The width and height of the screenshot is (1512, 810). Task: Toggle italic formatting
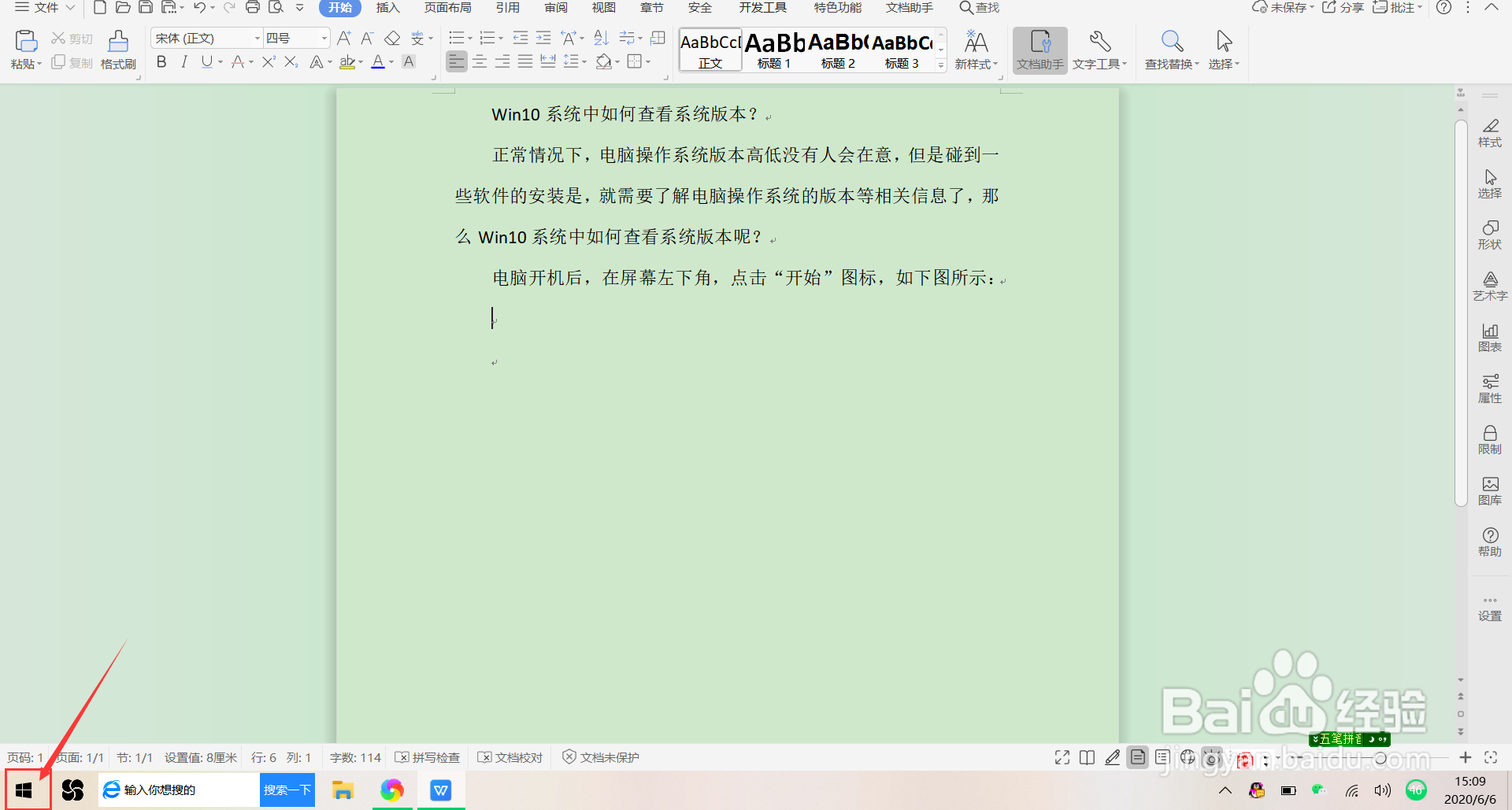[x=183, y=61]
